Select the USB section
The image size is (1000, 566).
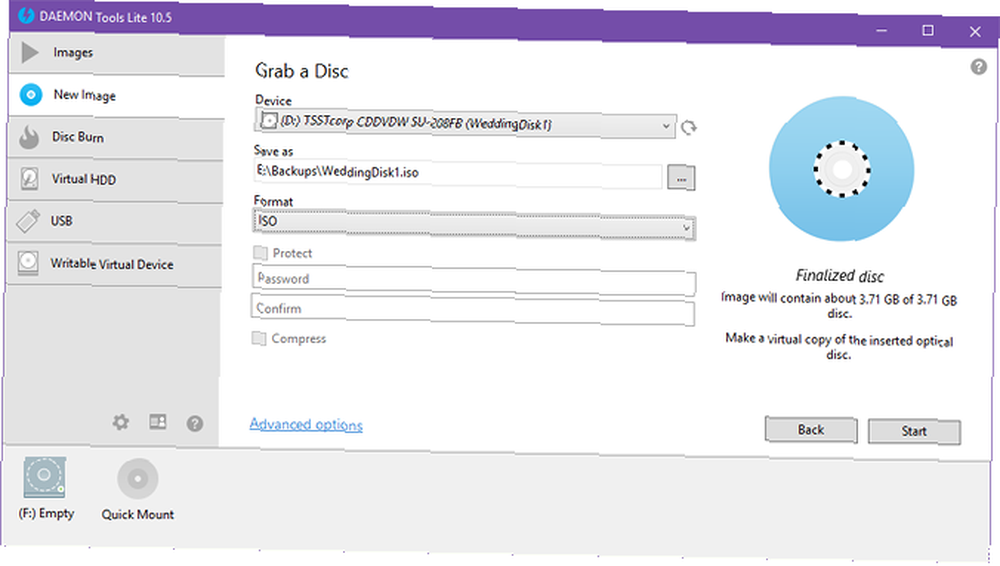[115, 222]
